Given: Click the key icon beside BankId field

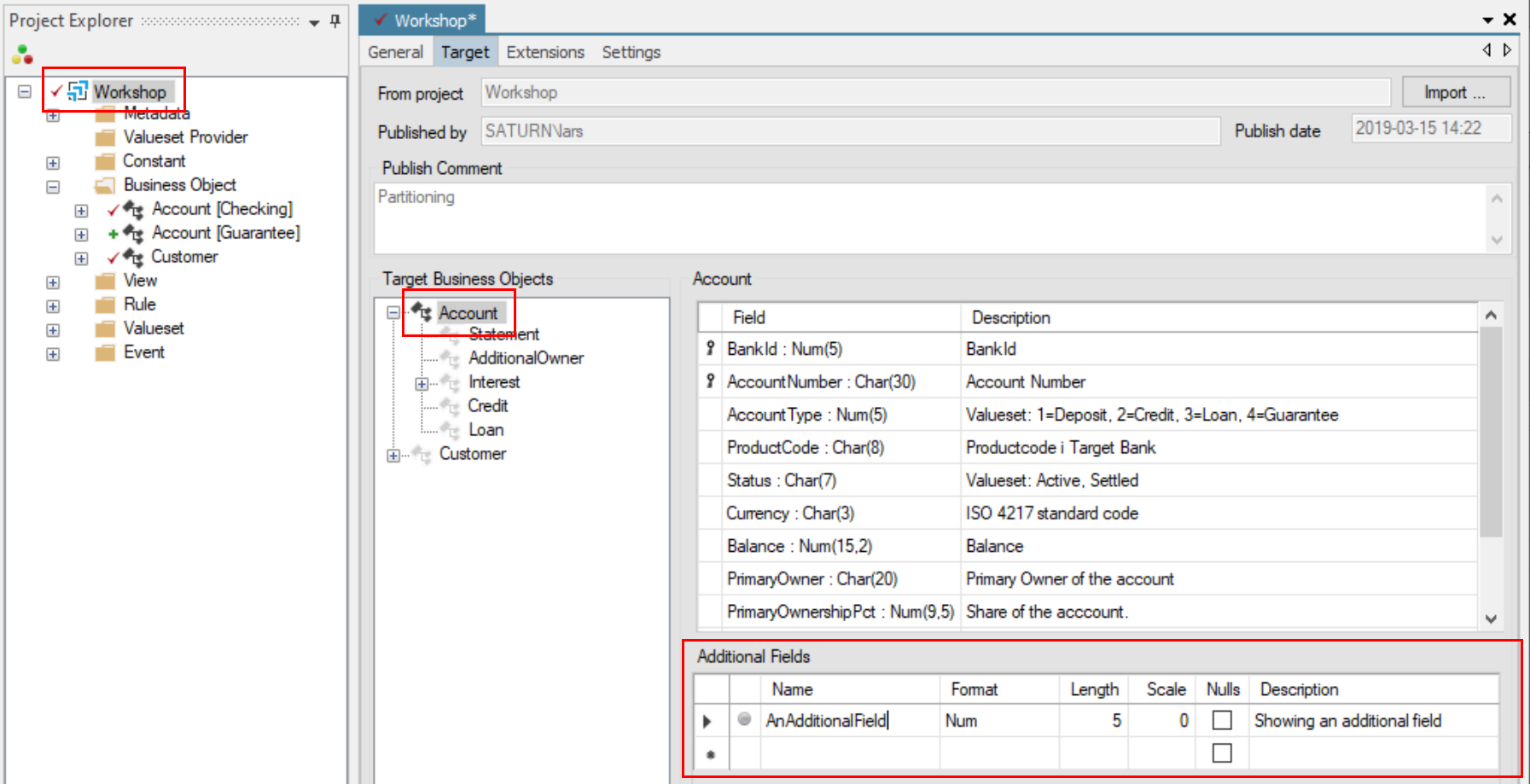Looking at the screenshot, I should coord(710,349).
